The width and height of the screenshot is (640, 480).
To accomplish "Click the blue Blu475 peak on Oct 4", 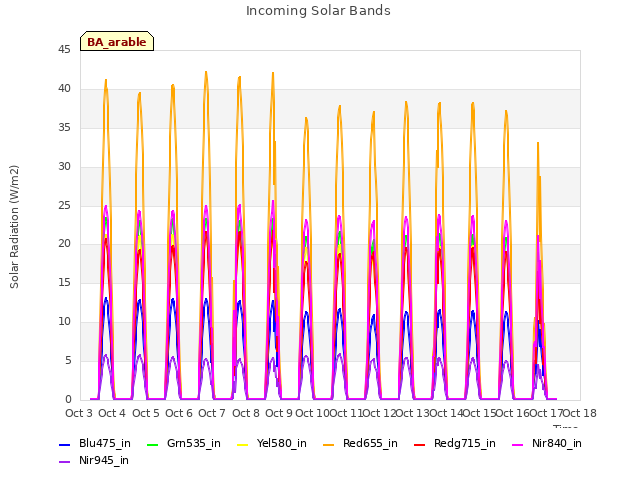I will click(x=106, y=298).
